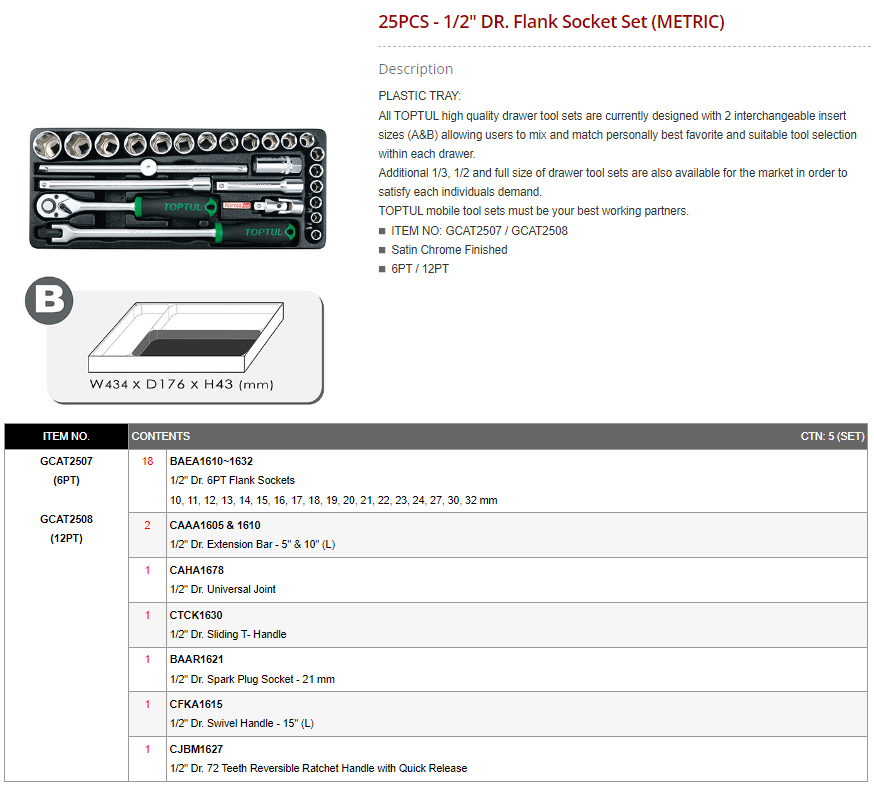Click the socket sizes list '10, 11, 12 ... 32 mm'

pyautogui.click(x=333, y=500)
